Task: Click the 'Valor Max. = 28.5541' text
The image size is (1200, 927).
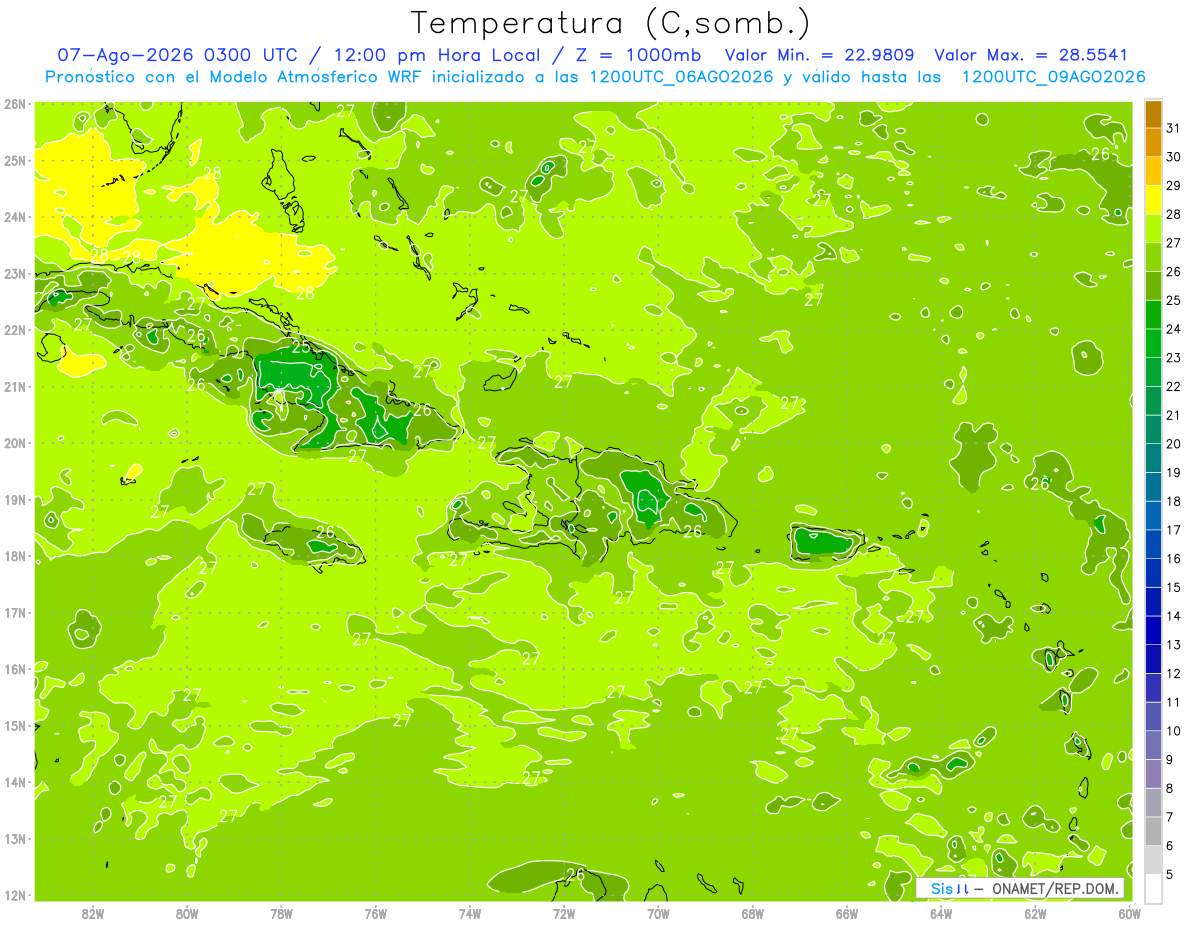Action: (1031, 55)
